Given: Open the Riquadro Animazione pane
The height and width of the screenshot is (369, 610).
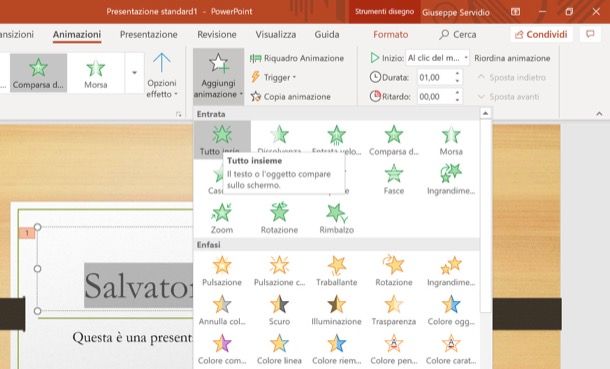Looking at the screenshot, I should (x=297, y=58).
